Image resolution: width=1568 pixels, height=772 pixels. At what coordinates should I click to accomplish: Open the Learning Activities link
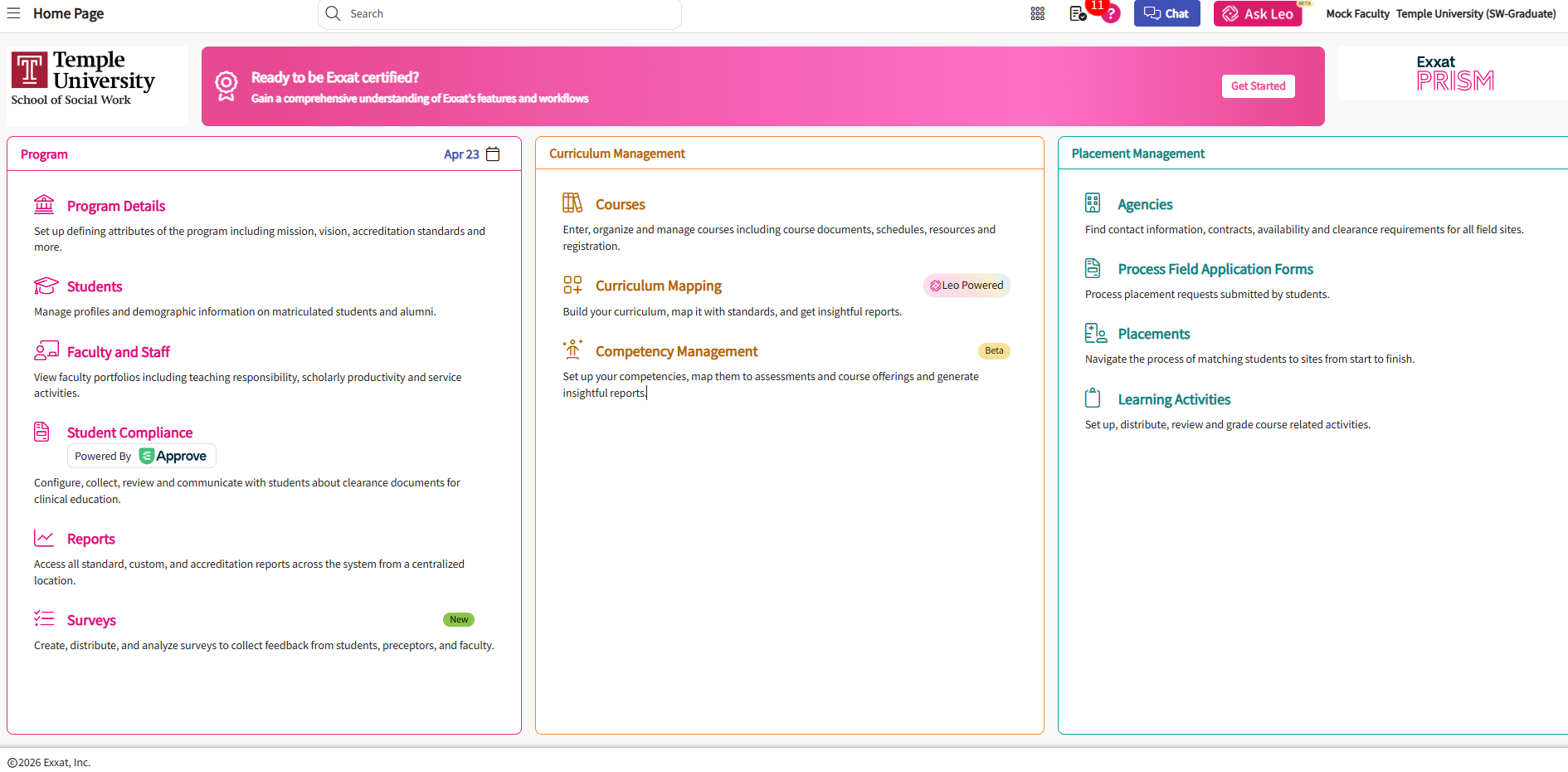coord(1174,399)
